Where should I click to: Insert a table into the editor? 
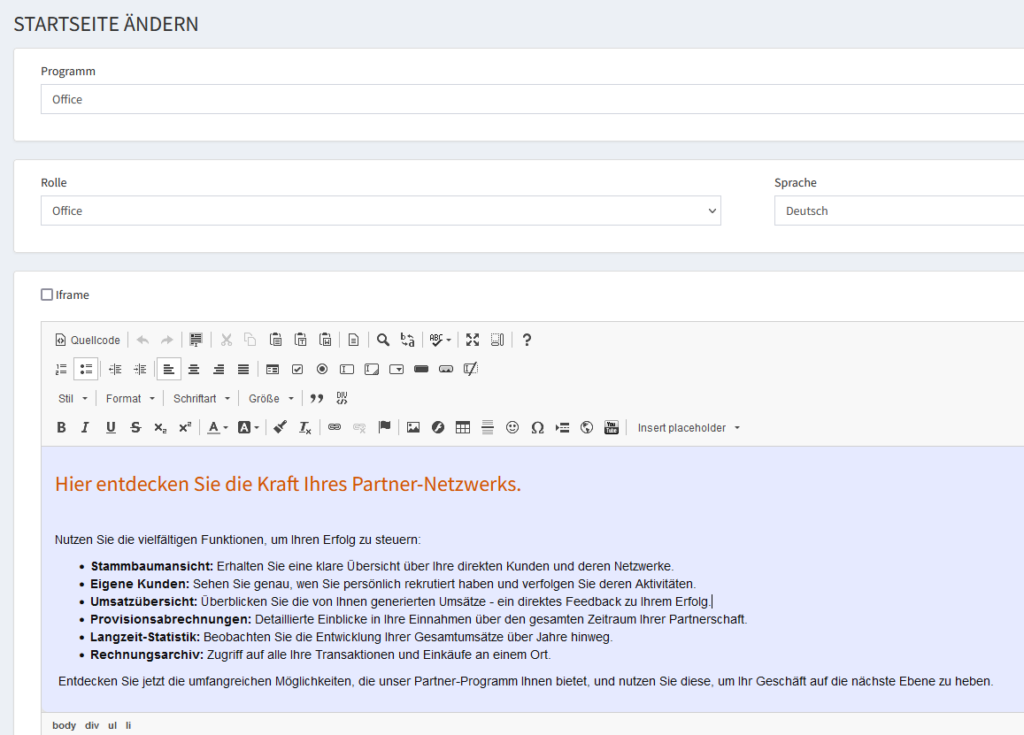[x=462, y=428]
